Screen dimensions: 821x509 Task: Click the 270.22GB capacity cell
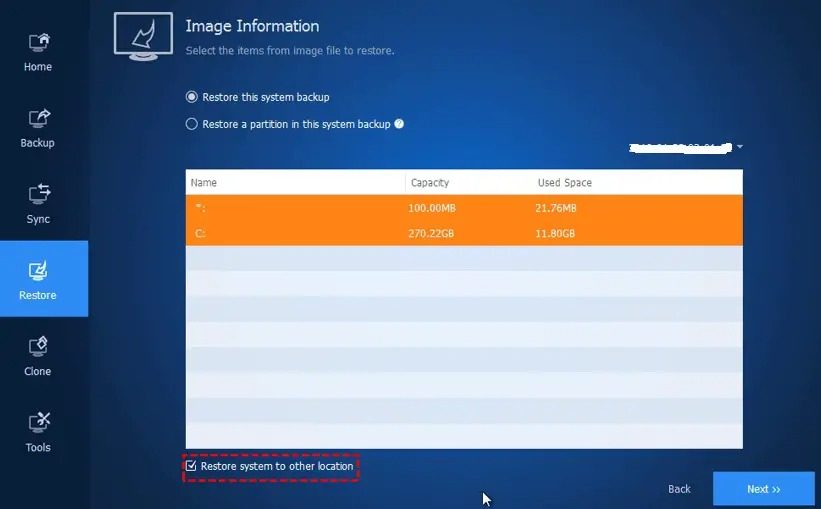tap(431, 234)
